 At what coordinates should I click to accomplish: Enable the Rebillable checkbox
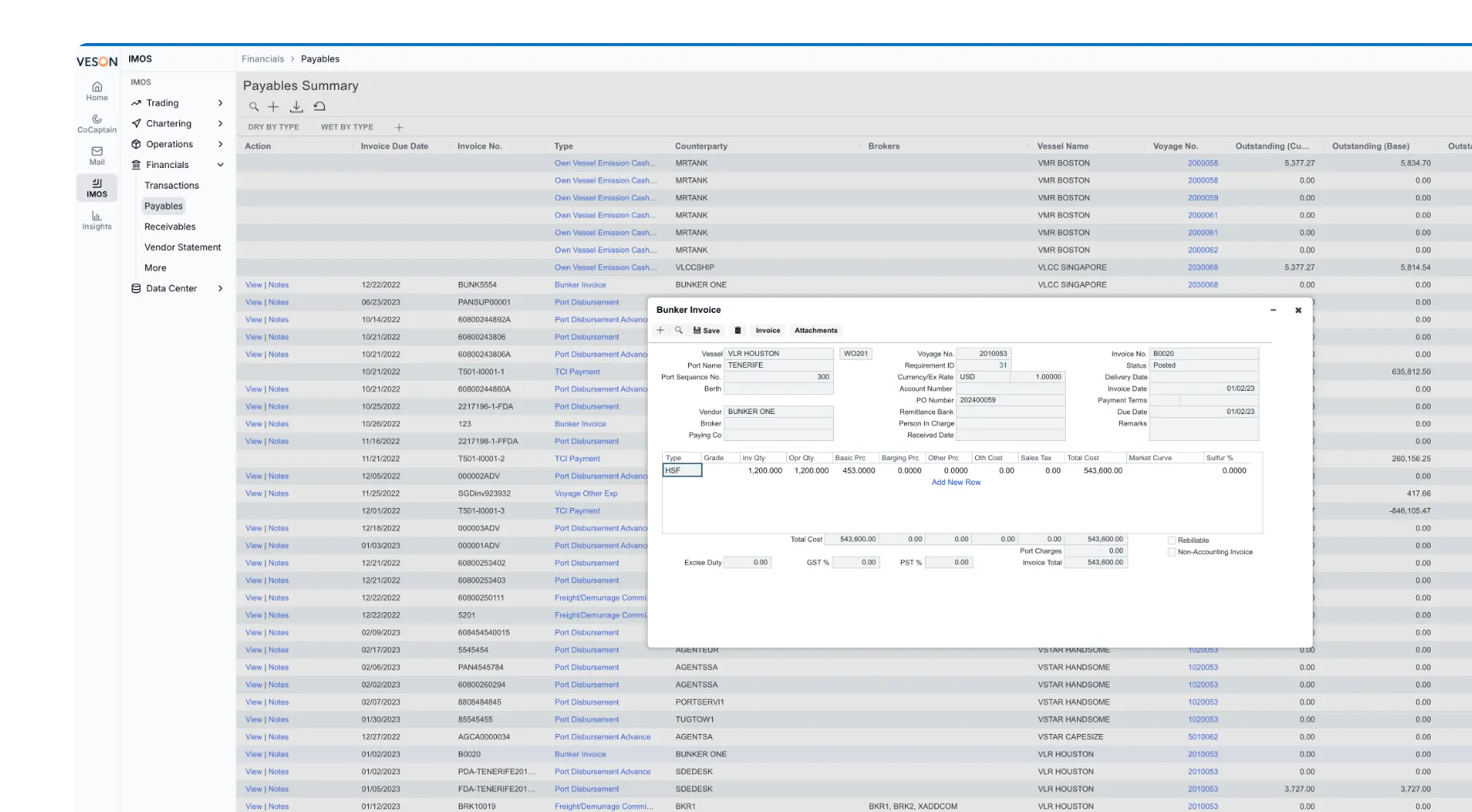pyautogui.click(x=1172, y=541)
